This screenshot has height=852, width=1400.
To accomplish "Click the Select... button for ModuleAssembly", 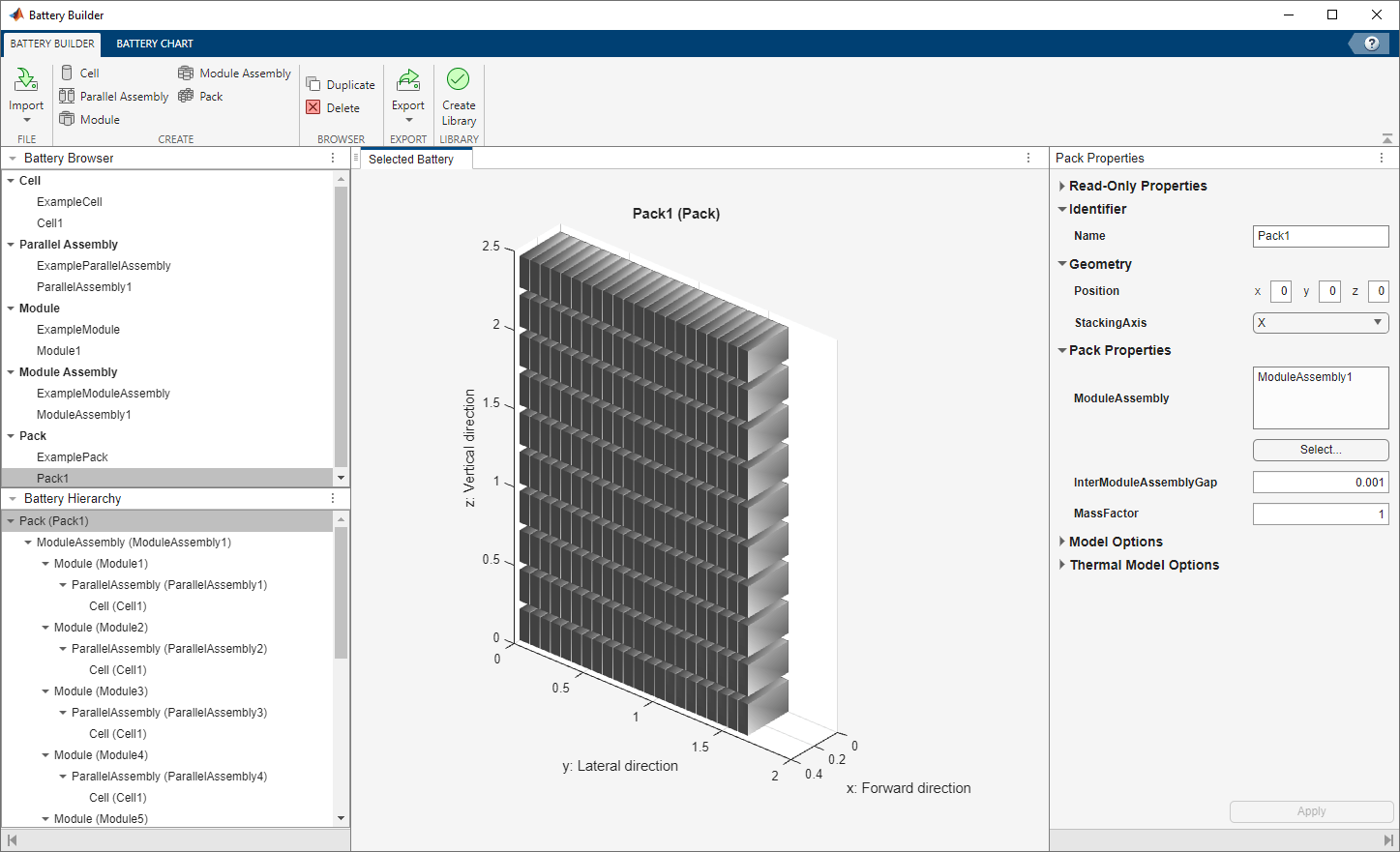I will [1320, 450].
